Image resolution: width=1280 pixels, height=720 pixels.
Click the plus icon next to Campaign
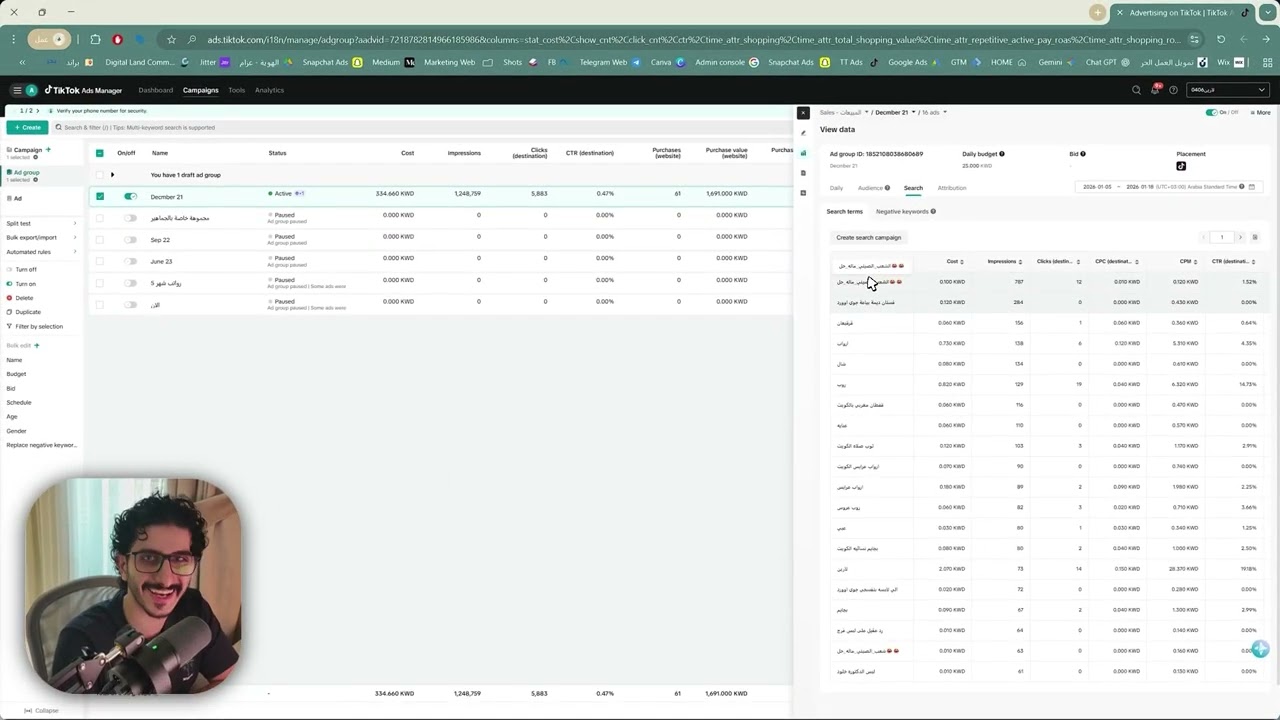pyautogui.click(x=48, y=149)
